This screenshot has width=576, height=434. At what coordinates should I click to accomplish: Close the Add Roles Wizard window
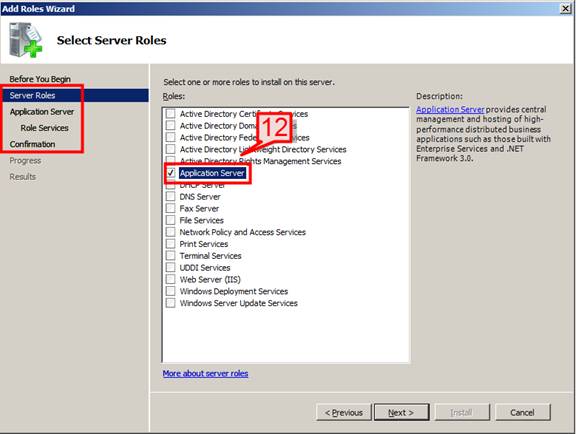(x=566, y=8)
